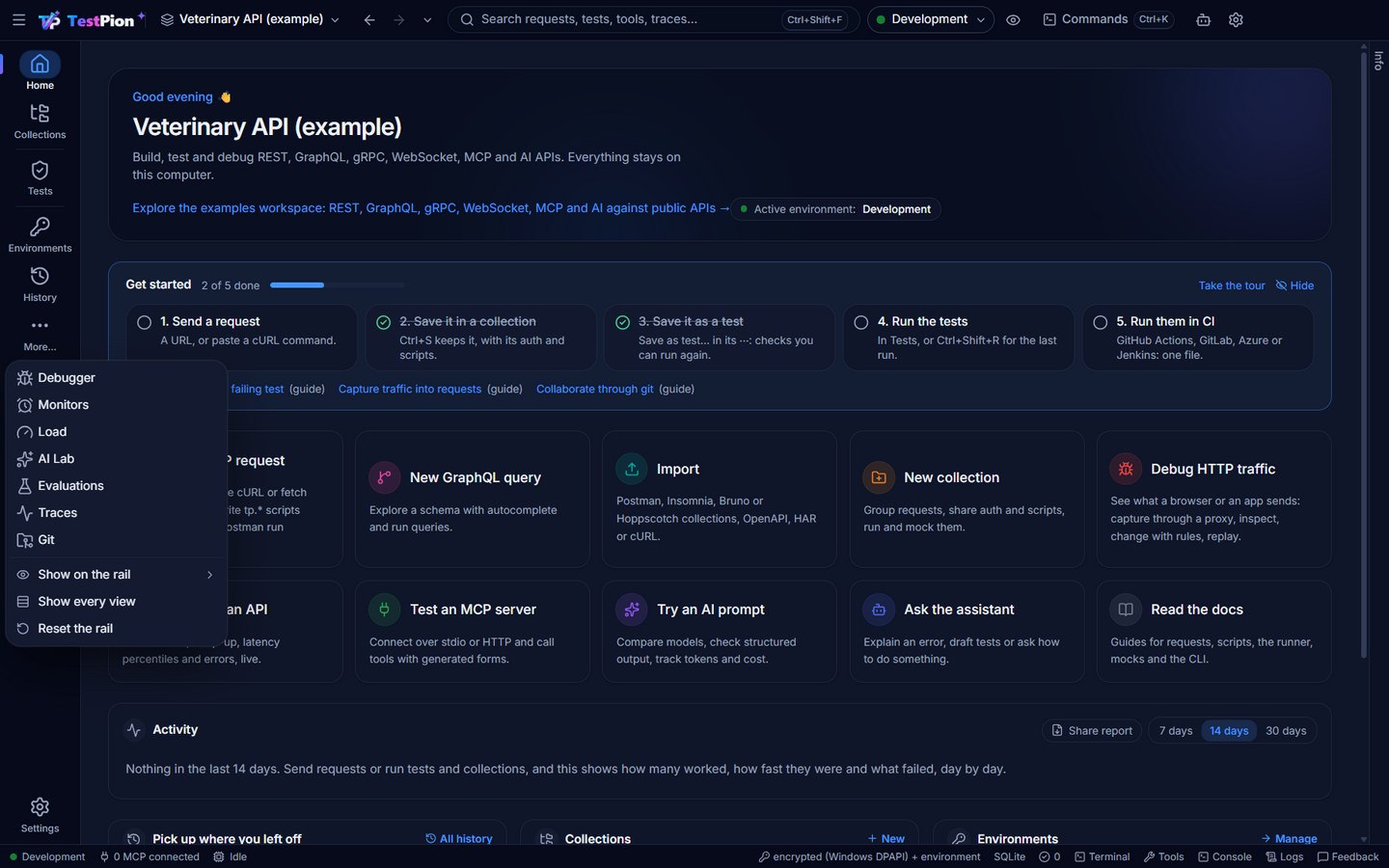Check step 5. Run them in CI circle

tap(1100, 322)
